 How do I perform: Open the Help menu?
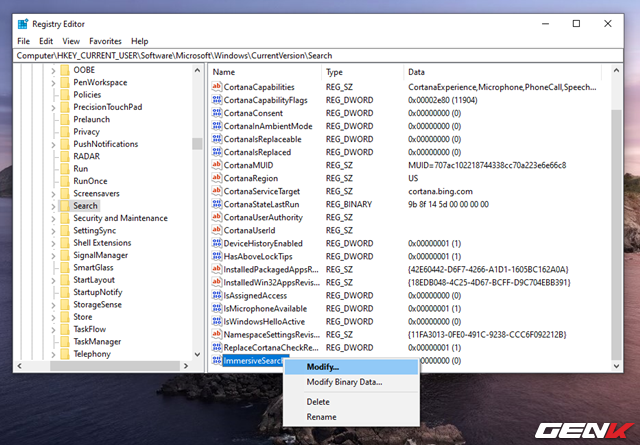(140, 41)
